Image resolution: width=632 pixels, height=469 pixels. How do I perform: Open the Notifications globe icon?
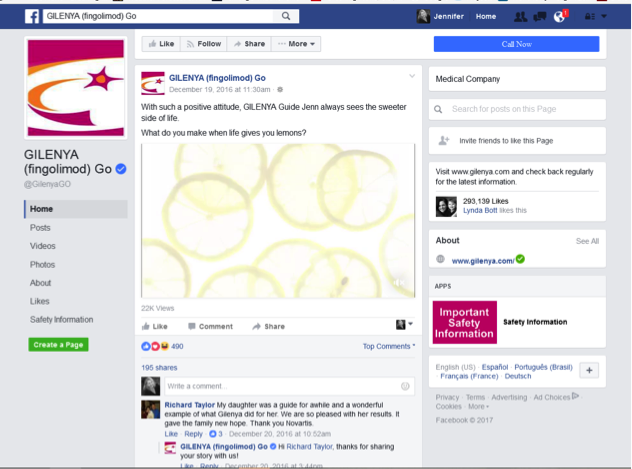pyautogui.click(x=559, y=17)
